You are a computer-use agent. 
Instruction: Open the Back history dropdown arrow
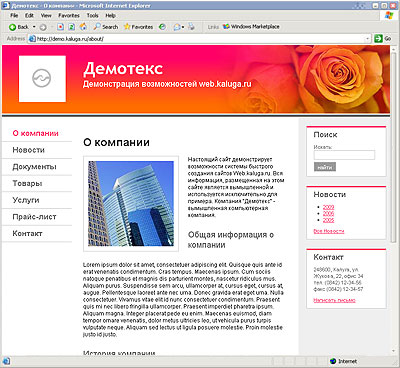[x=34, y=27]
